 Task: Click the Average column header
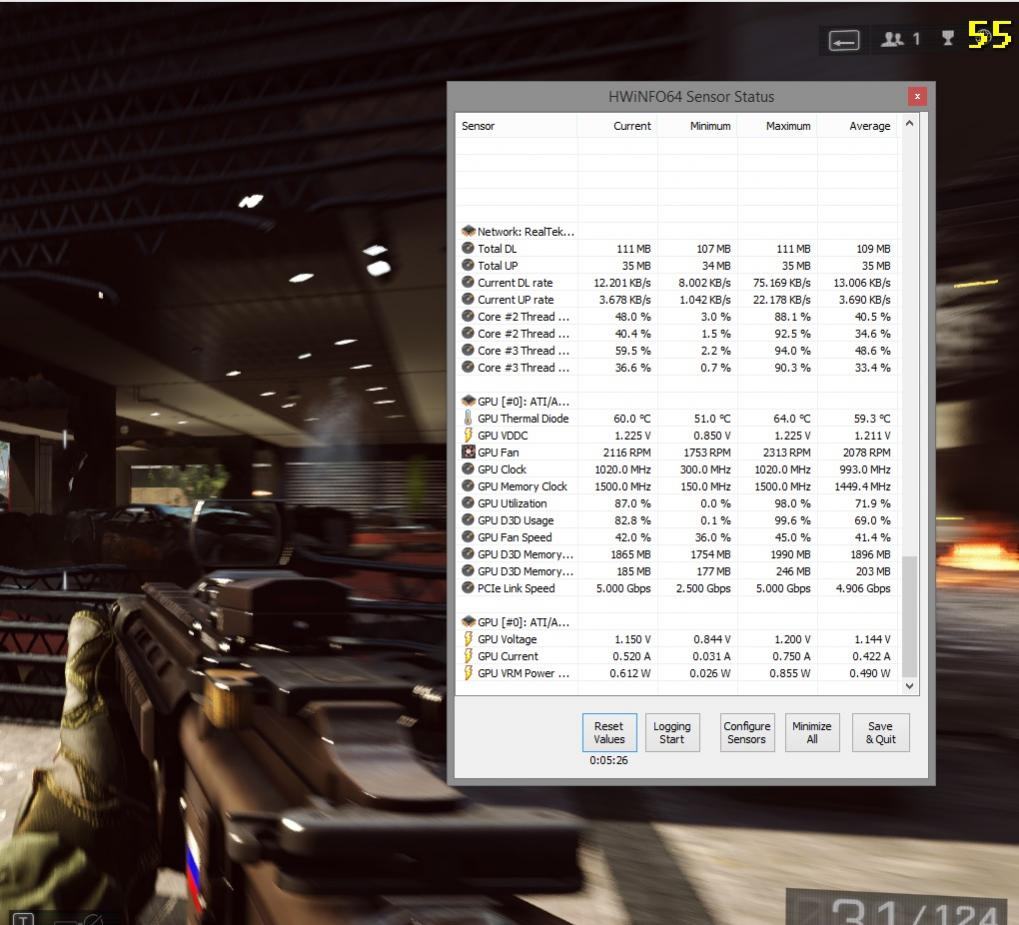[x=857, y=125]
